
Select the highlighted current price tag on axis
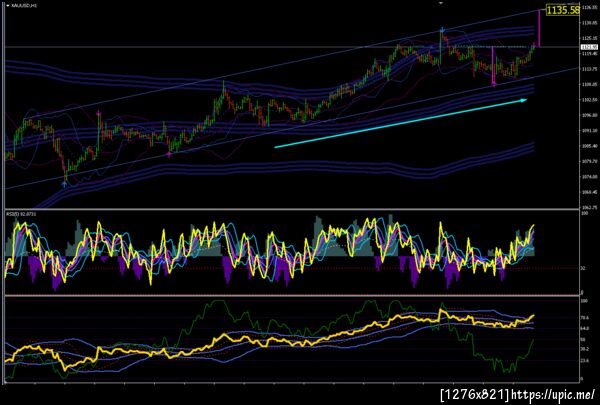tap(589, 47)
